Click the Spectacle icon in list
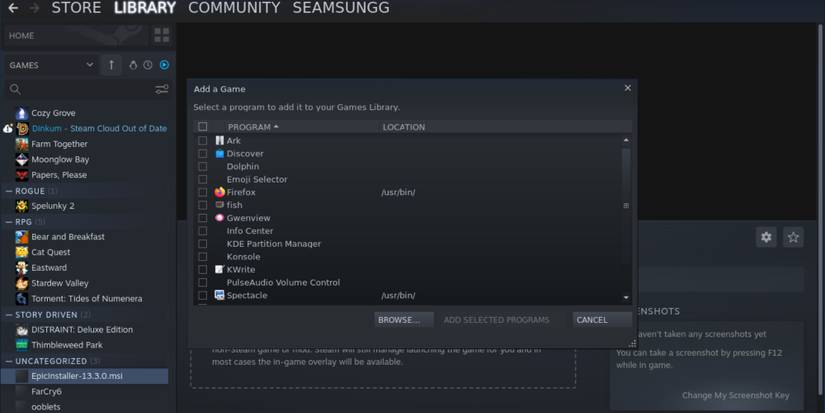 (x=219, y=295)
